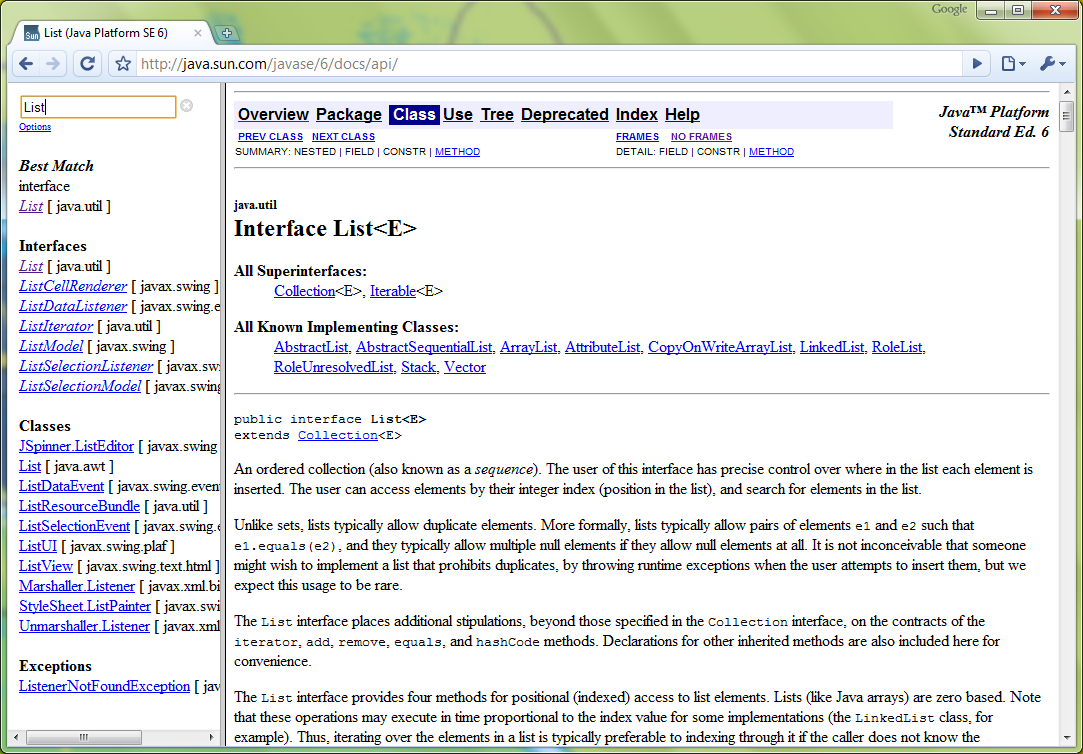
Task: Select the Deprecated item in the navigation bar
Action: tap(564, 114)
